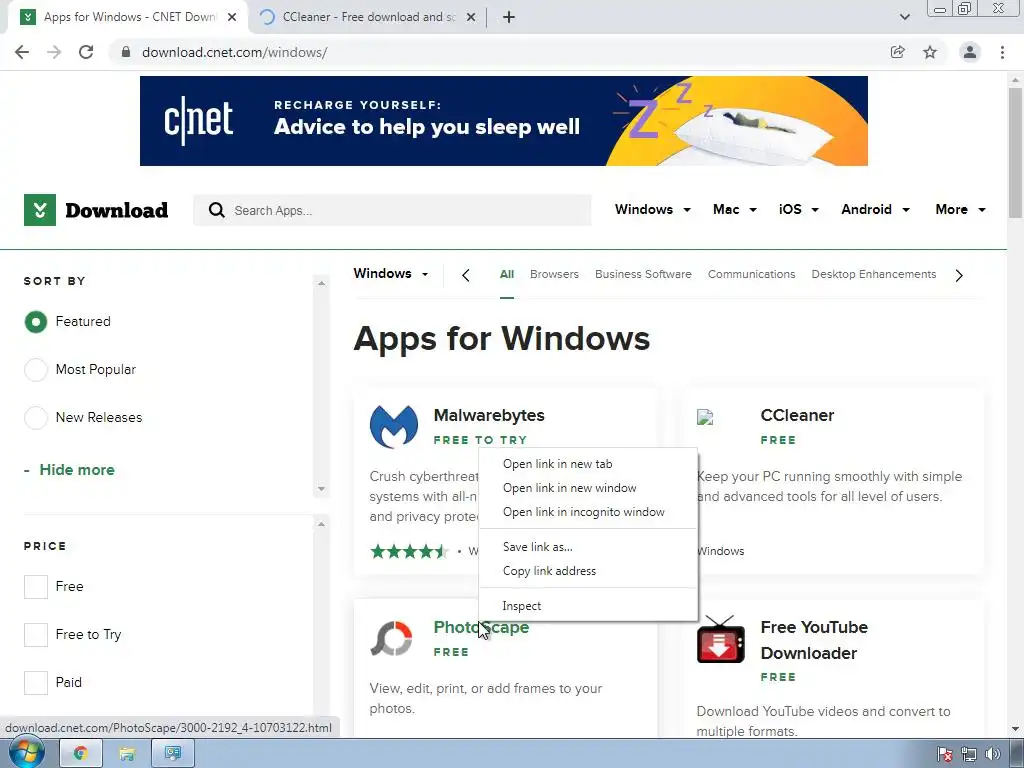1024x768 pixels.
Task: Bookmark this page with the star icon
Action: tap(930, 52)
